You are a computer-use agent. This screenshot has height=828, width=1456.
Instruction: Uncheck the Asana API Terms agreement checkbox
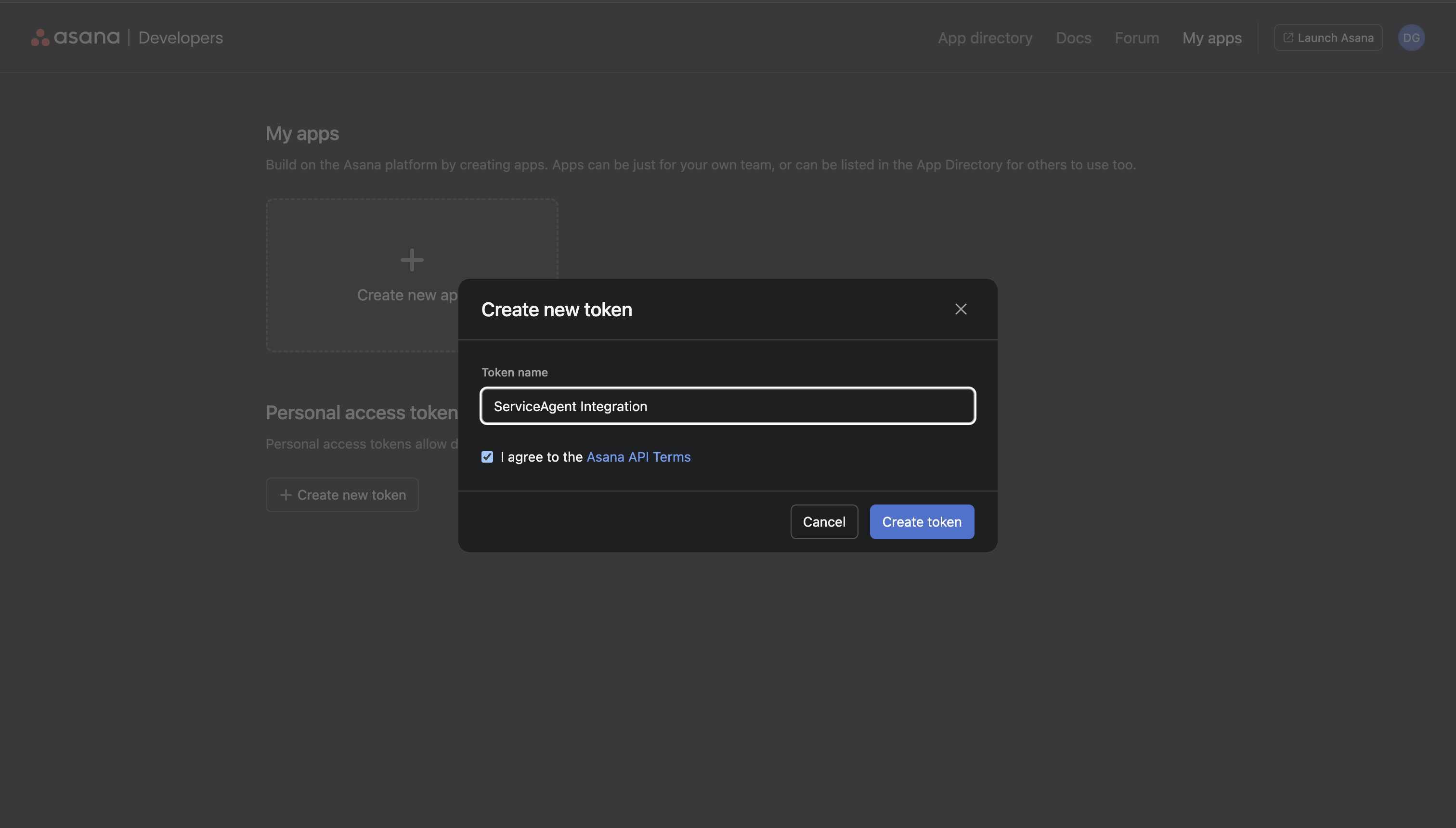pyautogui.click(x=487, y=457)
